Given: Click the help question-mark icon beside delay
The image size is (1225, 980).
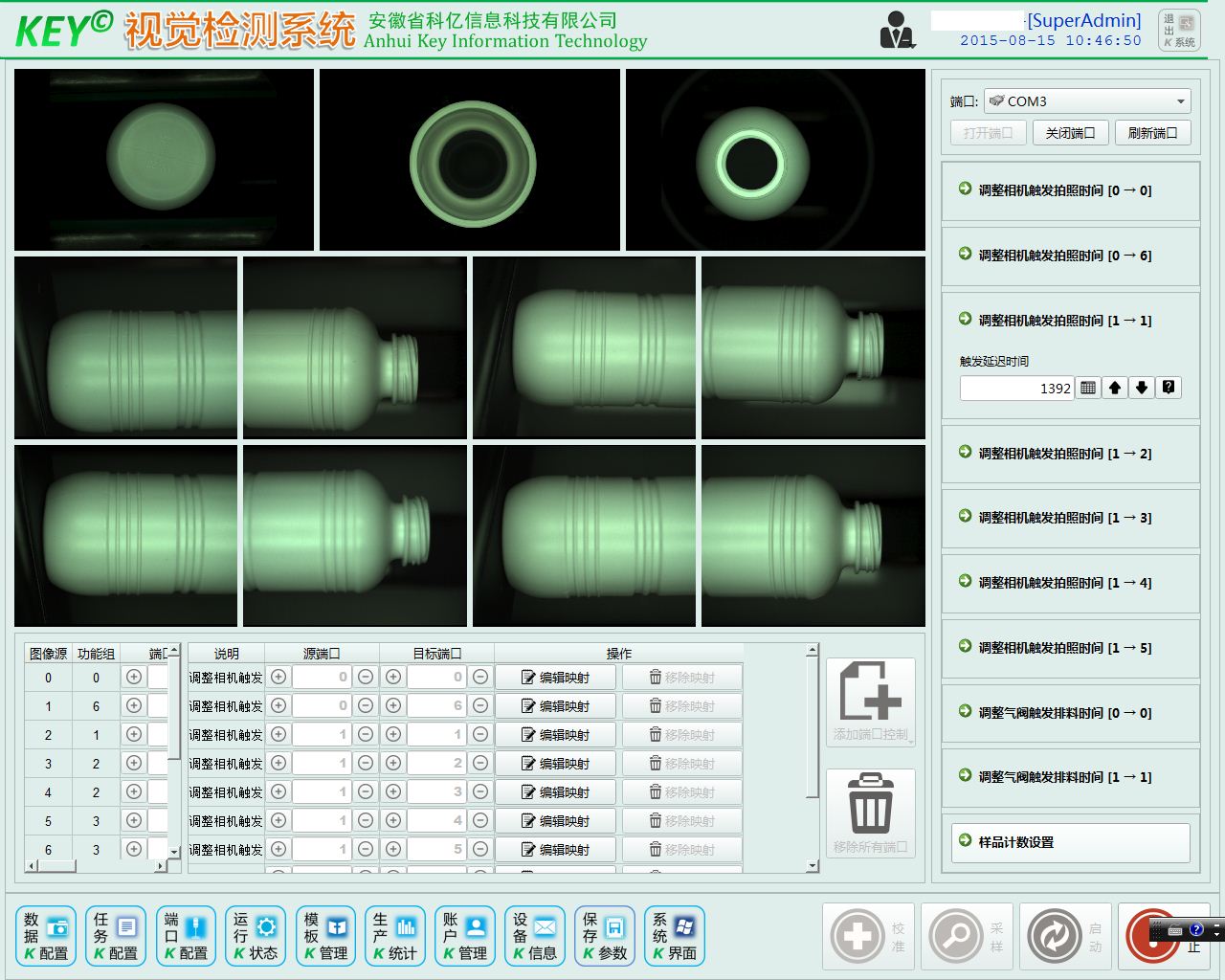Looking at the screenshot, I should click(1169, 388).
